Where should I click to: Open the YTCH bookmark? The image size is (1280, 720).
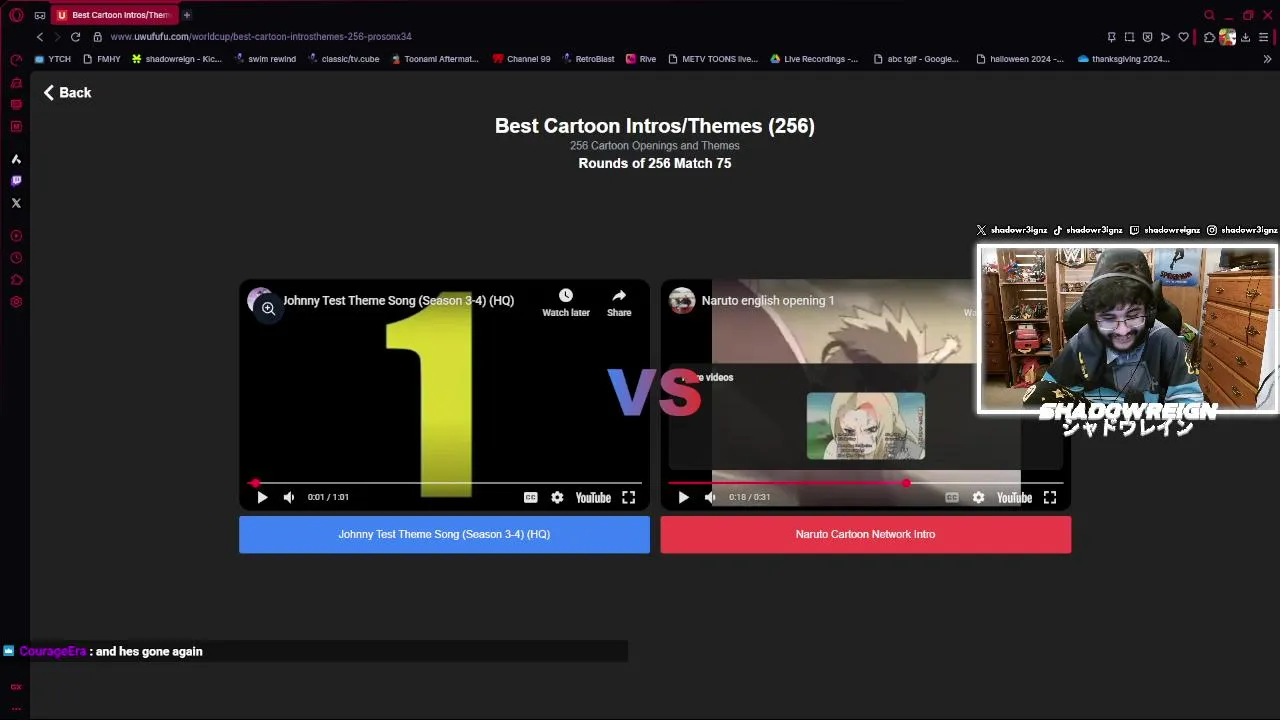(x=53, y=59)
